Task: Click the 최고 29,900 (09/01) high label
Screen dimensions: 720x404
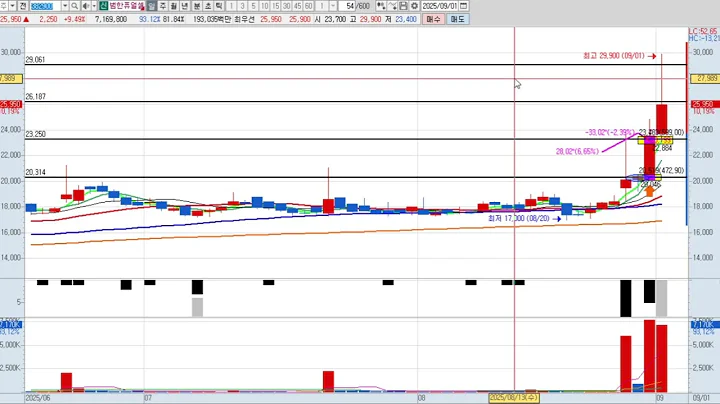Action: (x=613, y=56)
